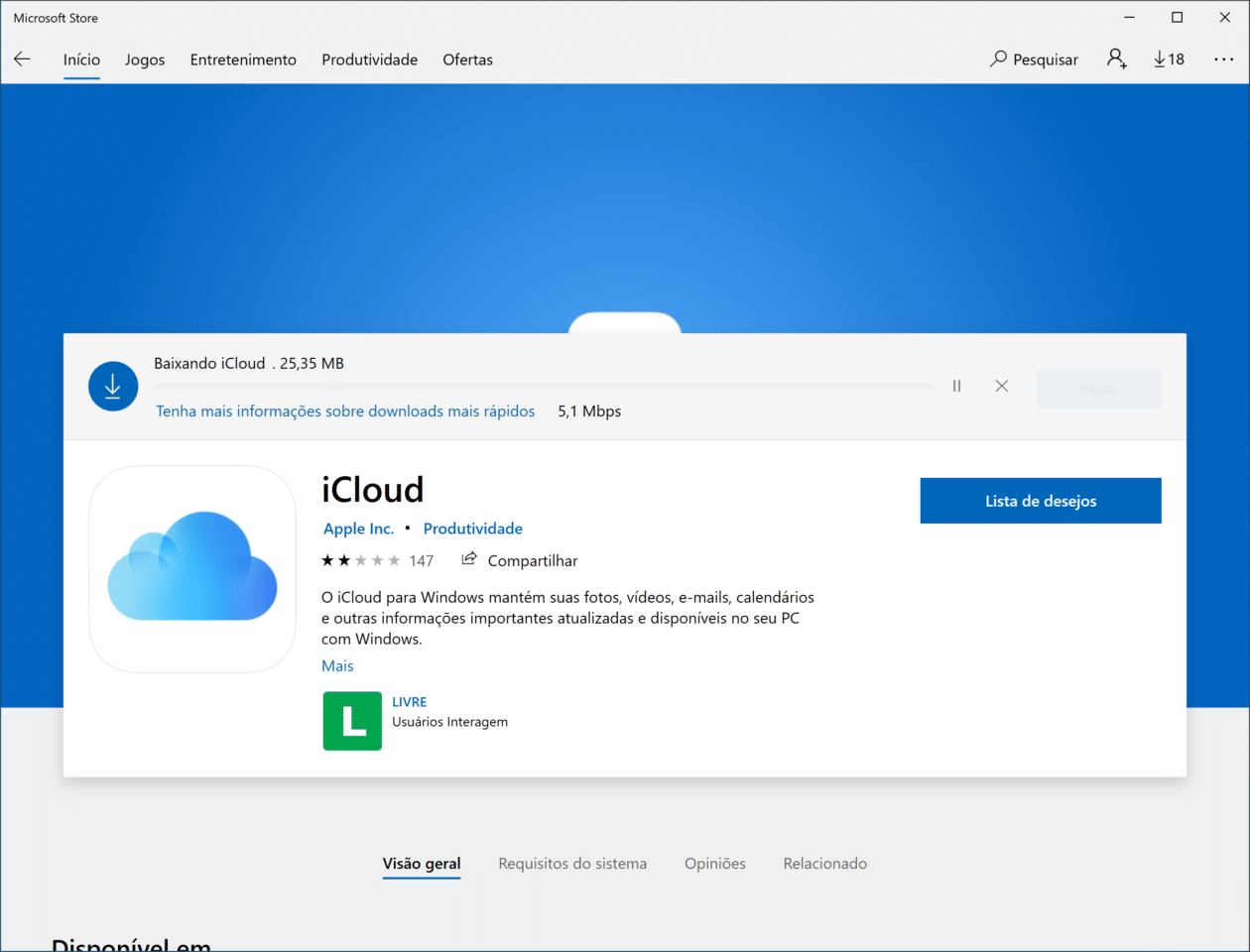Click the round download arrow icon
The width and height of the screenshot is (1250, 952).
[113, 387]
